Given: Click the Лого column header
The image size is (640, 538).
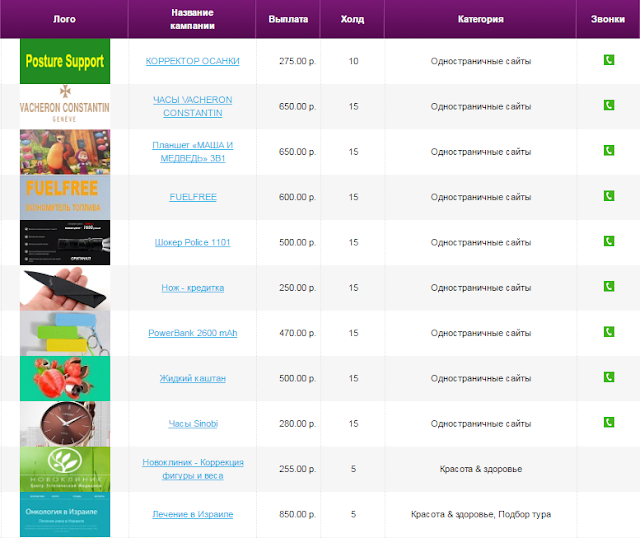Looking at the screenshot, I should click(64, 19).
